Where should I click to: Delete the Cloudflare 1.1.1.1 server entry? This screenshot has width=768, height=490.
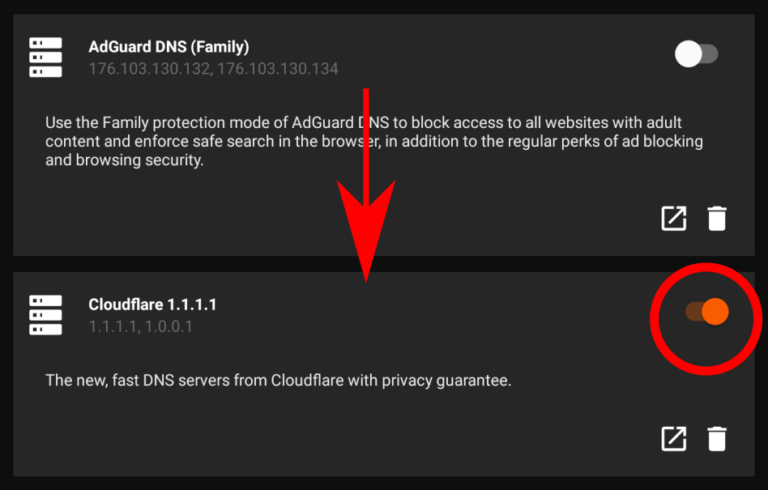click(717, 438)
